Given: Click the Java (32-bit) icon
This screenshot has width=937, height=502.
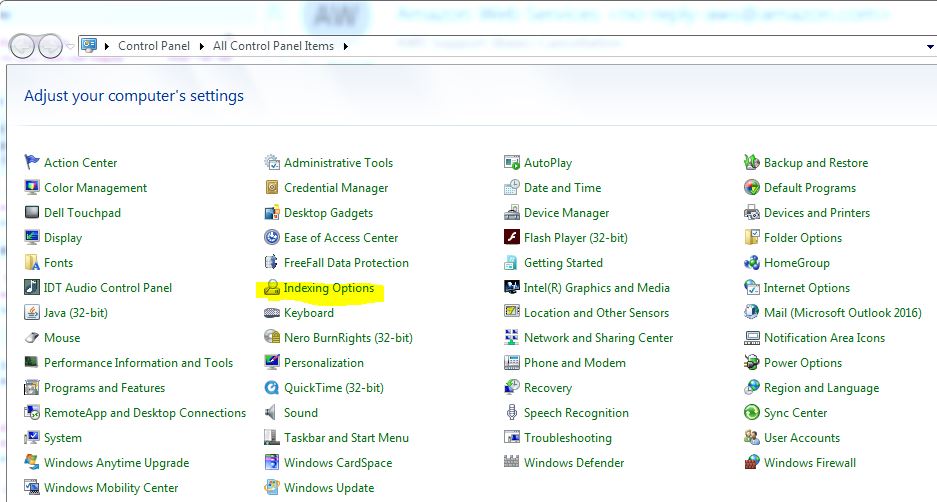Looking at the screenshot, I should click(x=32, y=313).
